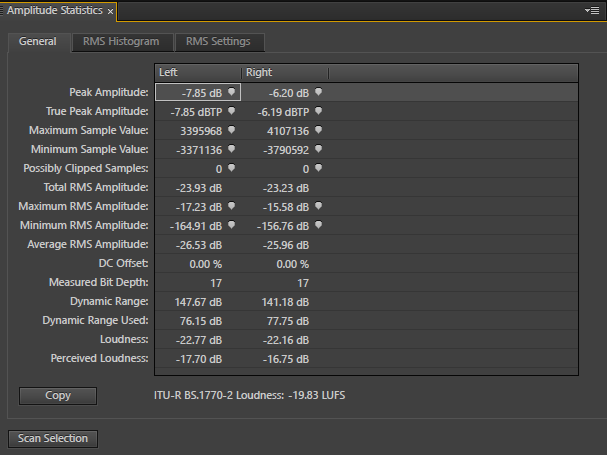Open the RMS Histogram tab
This screenshot has width=607, height=455.
(121, 41)
